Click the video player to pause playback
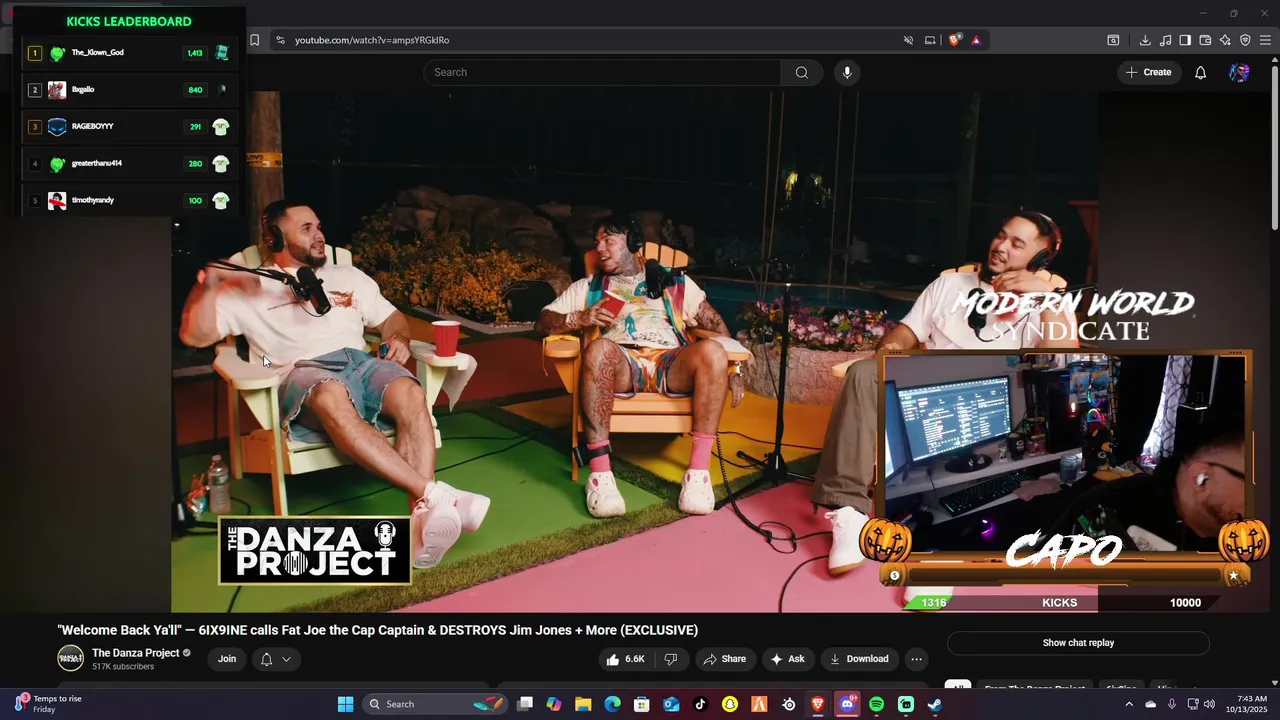The height and width of the screenshot is (720, 1280). click(634, 352)
